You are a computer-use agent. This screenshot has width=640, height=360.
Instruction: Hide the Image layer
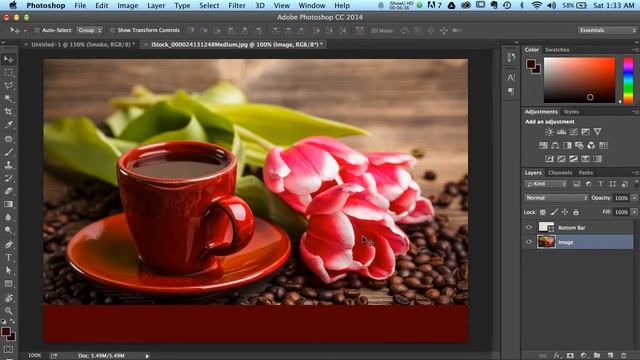[x=529, y=242]
